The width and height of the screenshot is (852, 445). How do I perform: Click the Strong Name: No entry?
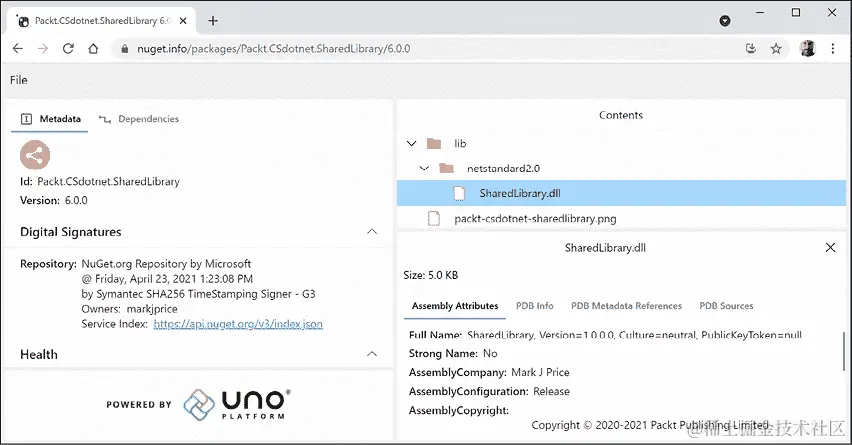coord(453,353)
